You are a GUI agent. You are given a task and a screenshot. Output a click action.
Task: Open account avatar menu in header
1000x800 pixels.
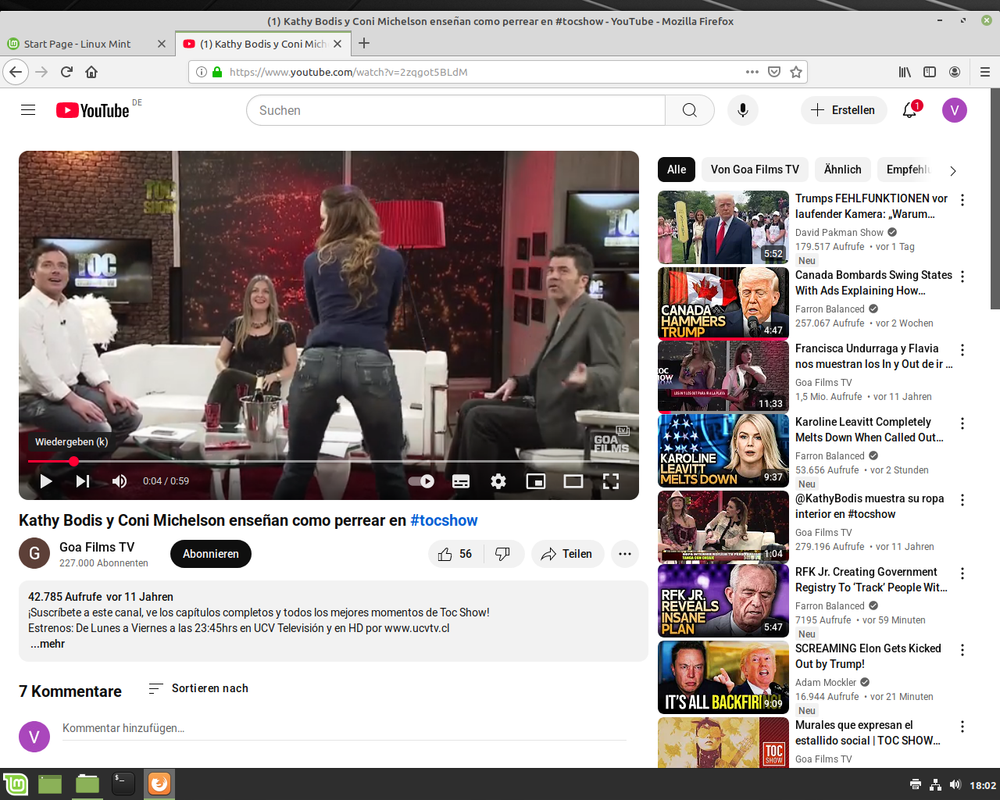pos(954,110)
